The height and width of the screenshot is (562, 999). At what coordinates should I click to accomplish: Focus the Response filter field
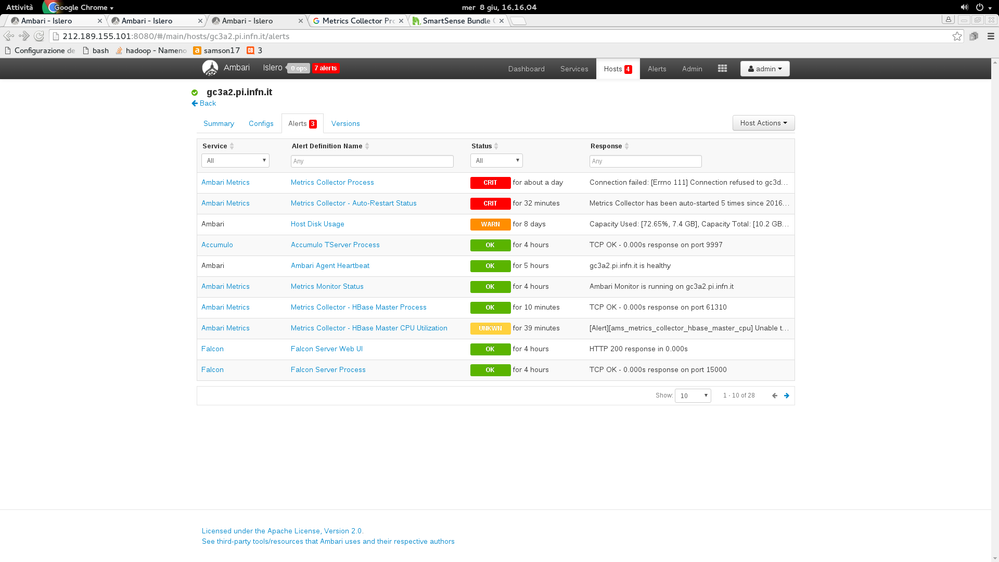click(x=645, y=161)
